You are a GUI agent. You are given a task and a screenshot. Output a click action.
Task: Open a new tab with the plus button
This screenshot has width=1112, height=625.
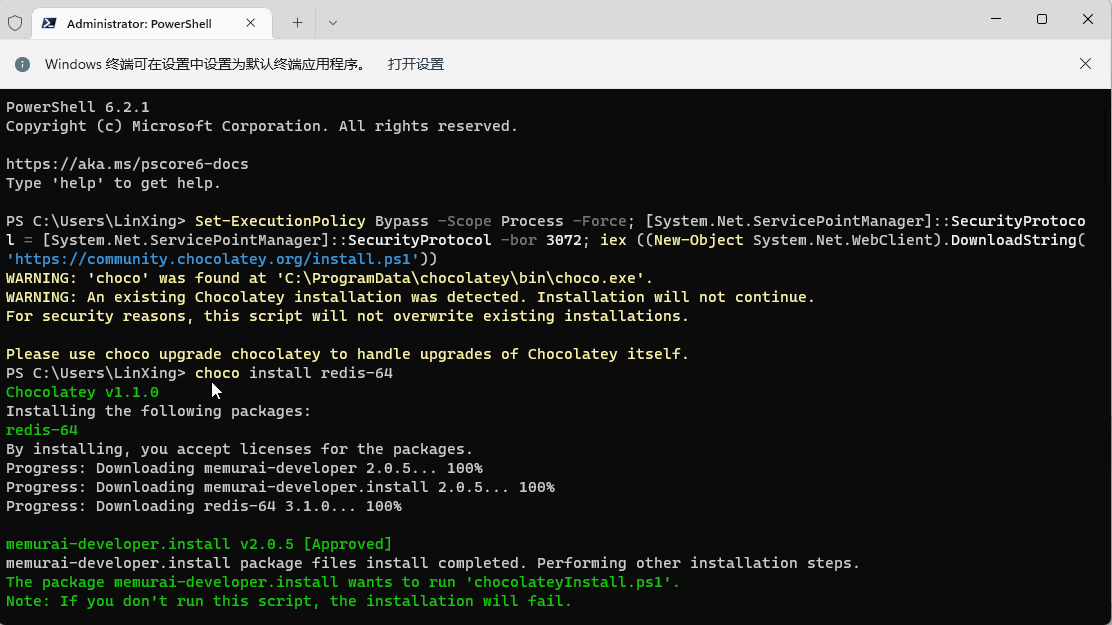(x=297, y=22)
